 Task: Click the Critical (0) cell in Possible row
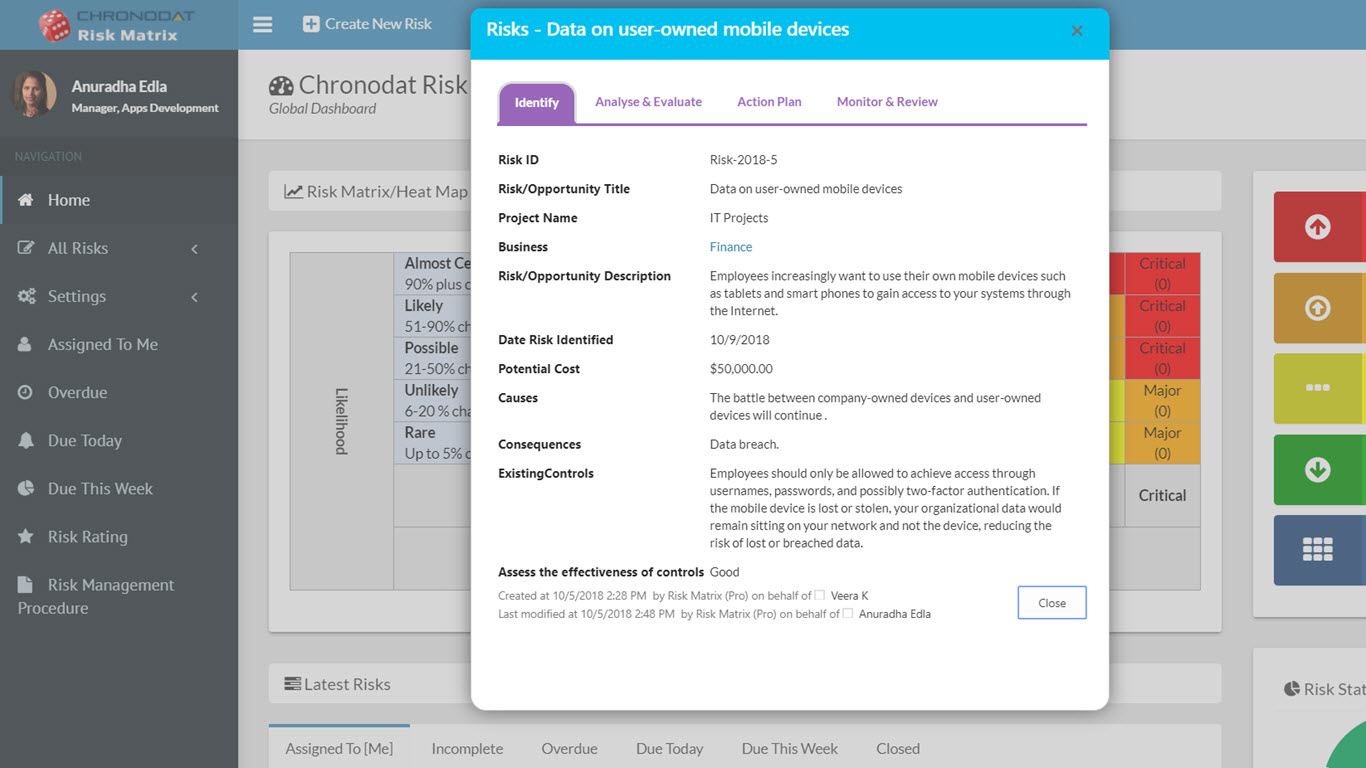1162,358
